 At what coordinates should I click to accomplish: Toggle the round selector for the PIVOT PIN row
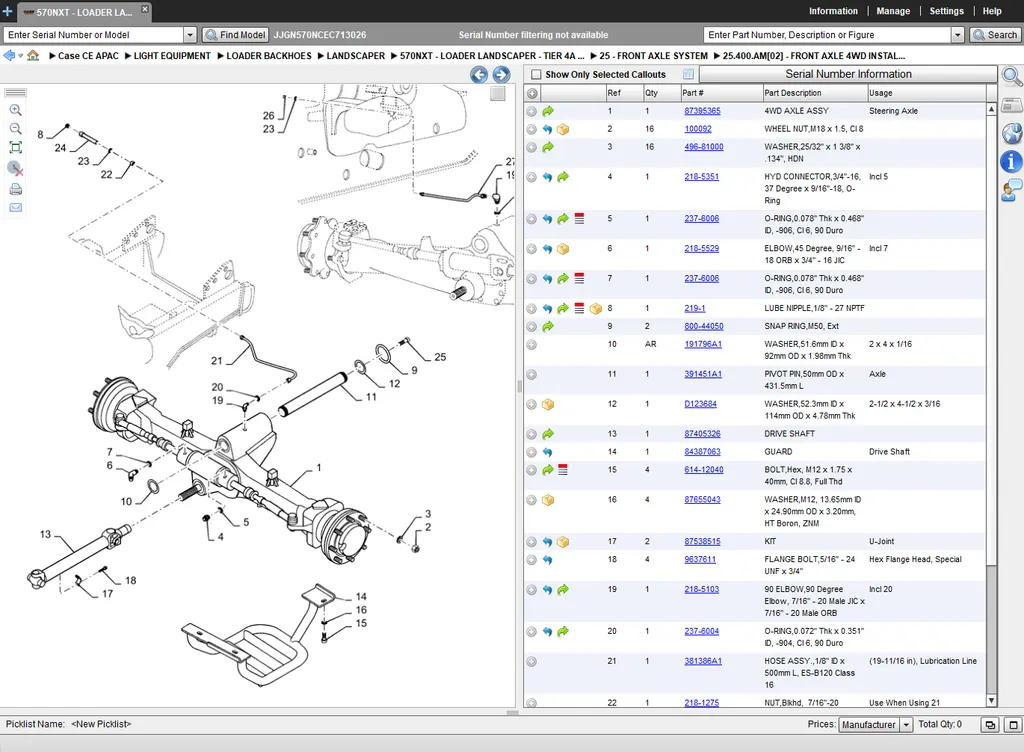[532, 375]
